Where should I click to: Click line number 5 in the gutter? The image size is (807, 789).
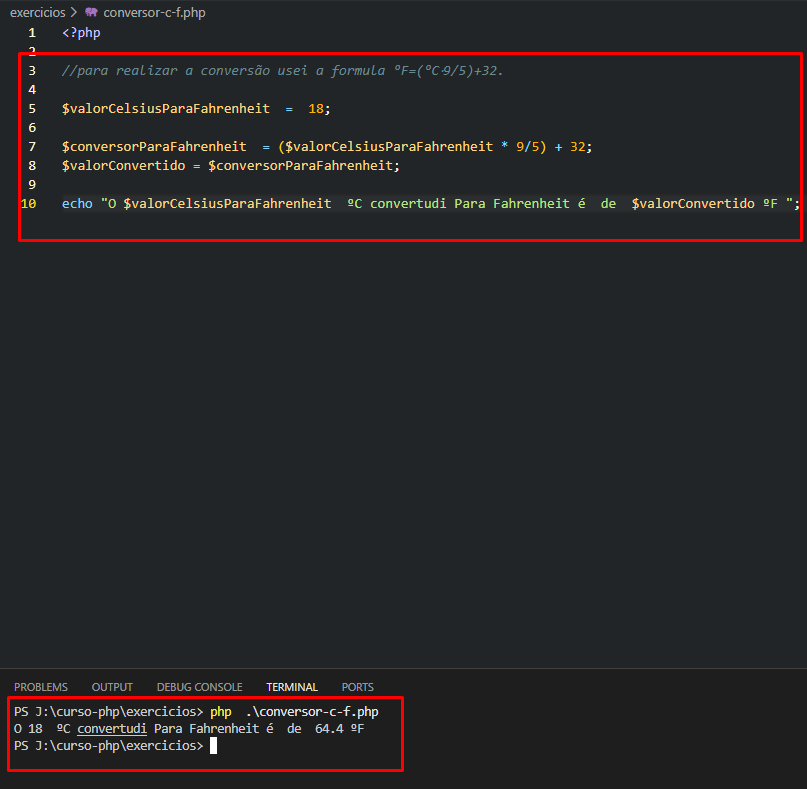point(32,109)
